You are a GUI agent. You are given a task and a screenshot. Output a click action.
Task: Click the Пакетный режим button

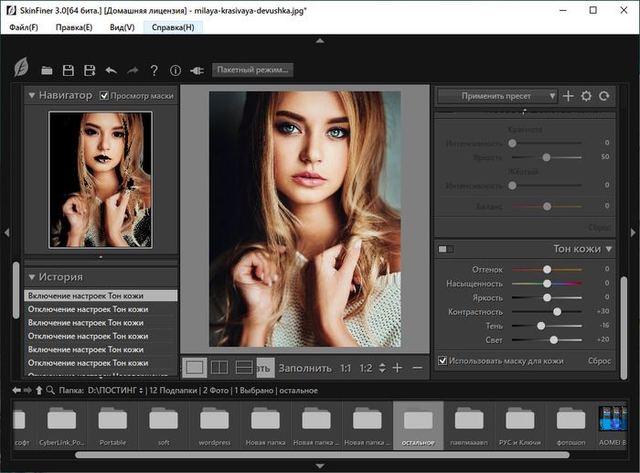pos(252,71)
